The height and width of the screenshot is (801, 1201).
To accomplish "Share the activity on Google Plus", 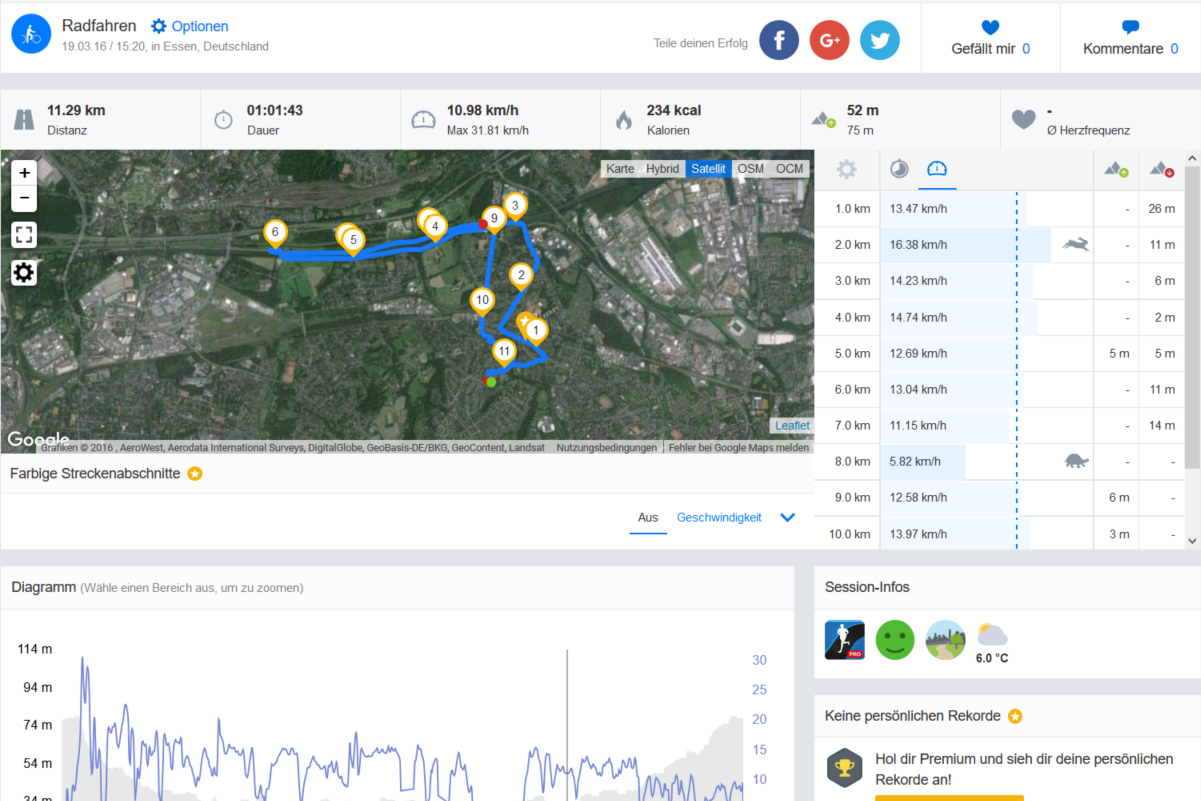I will [x=829, y=40].
